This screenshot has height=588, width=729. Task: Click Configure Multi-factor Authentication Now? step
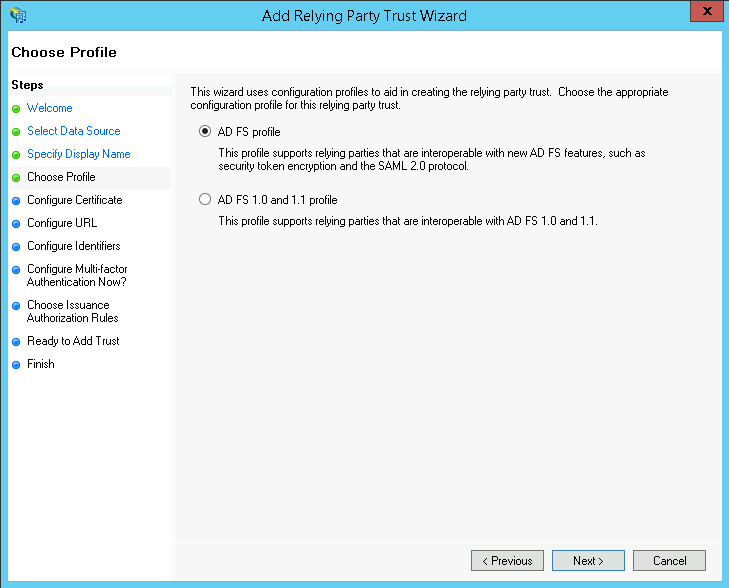77,275
